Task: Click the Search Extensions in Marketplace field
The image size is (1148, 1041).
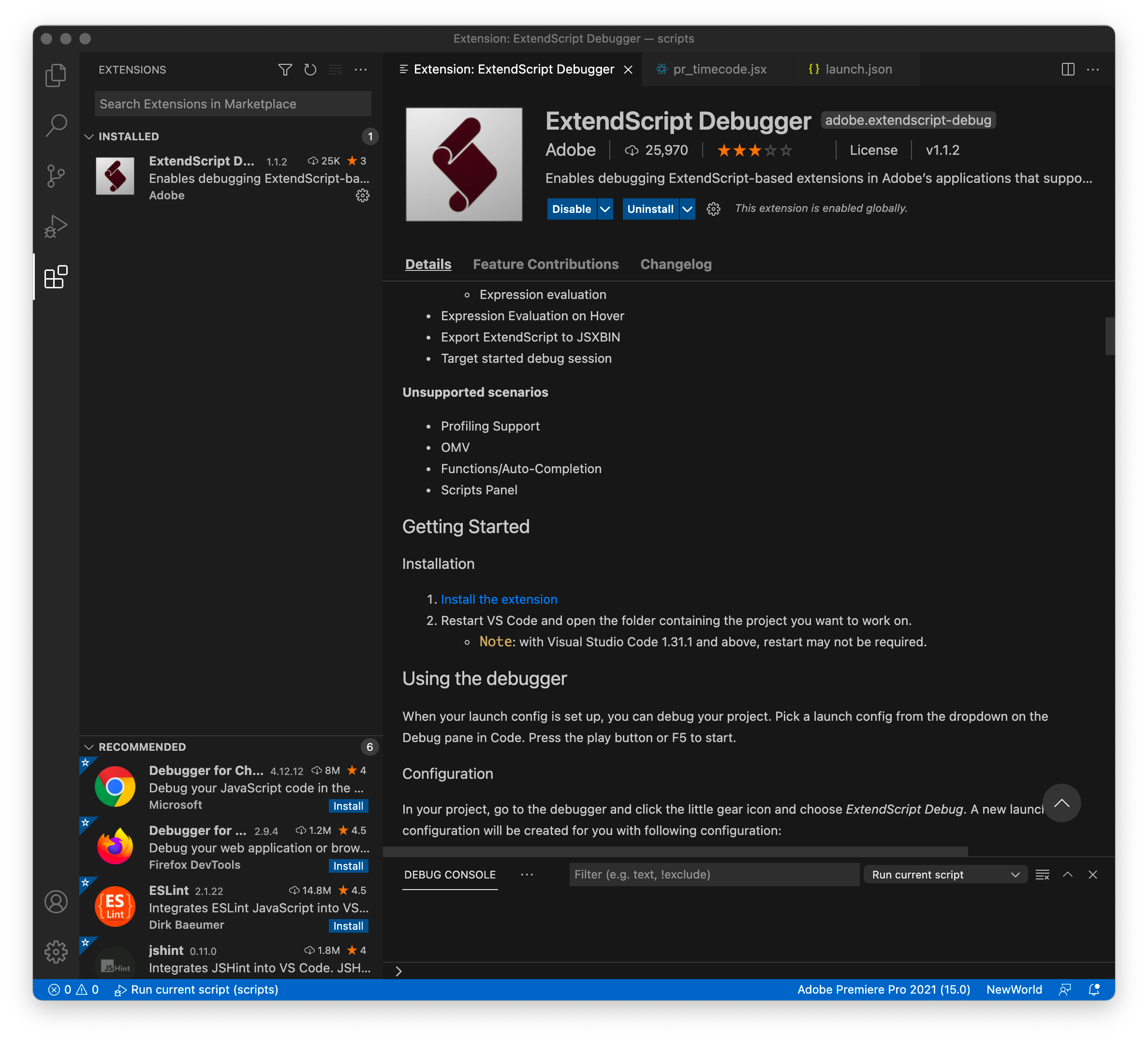Action: (x=232, y=104)
